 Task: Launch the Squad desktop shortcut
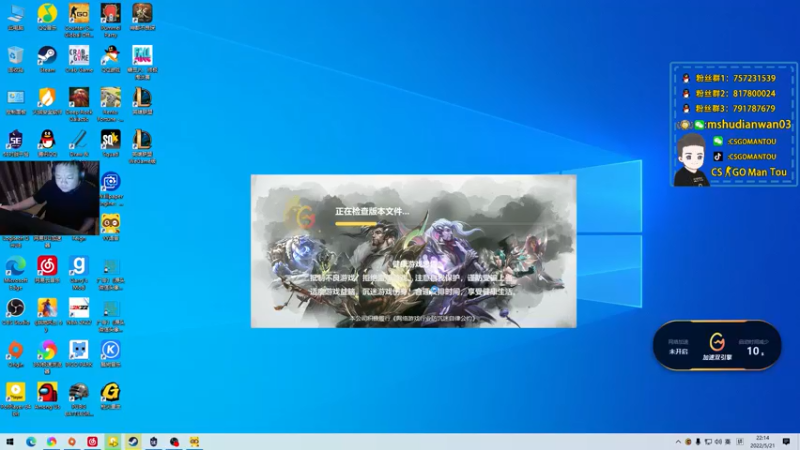[110, 143]
